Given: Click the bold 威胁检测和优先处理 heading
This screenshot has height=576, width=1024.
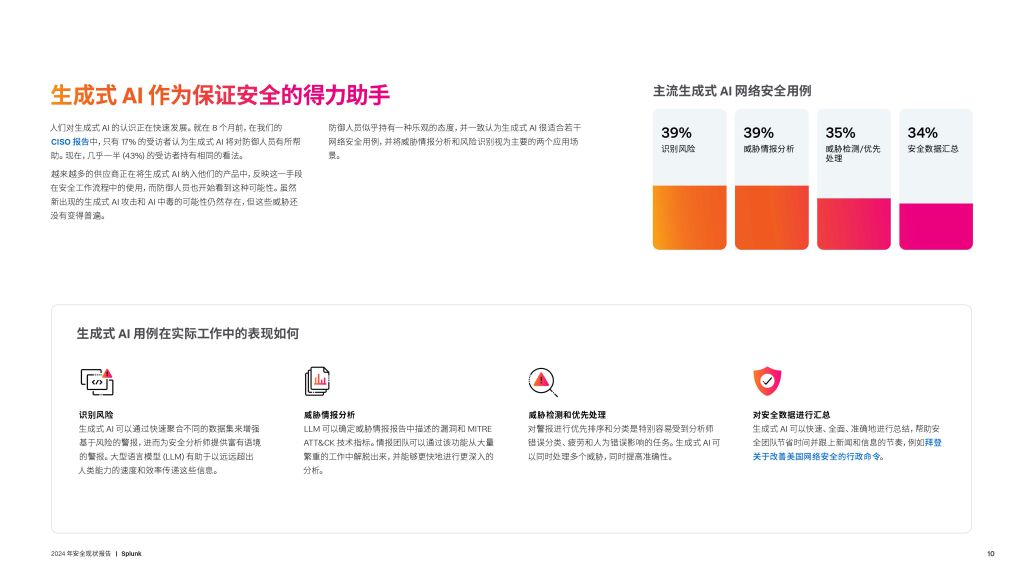Looking at the screenshot, I should click(x=567, y=415).
